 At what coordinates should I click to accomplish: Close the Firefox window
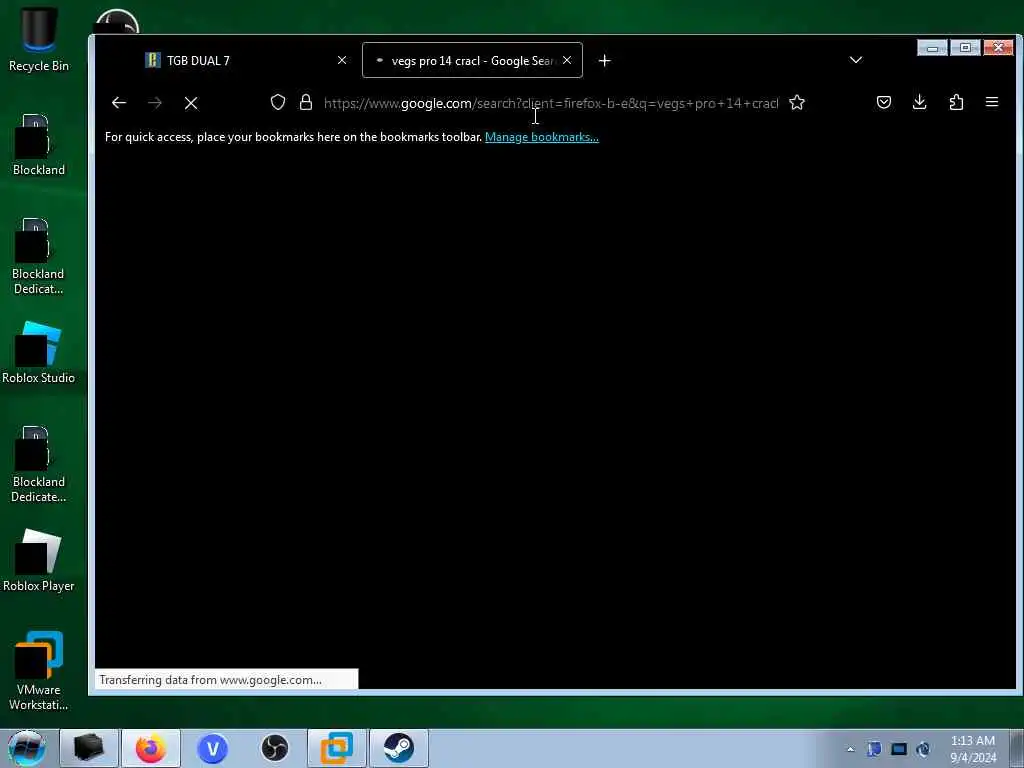point(998,48)
